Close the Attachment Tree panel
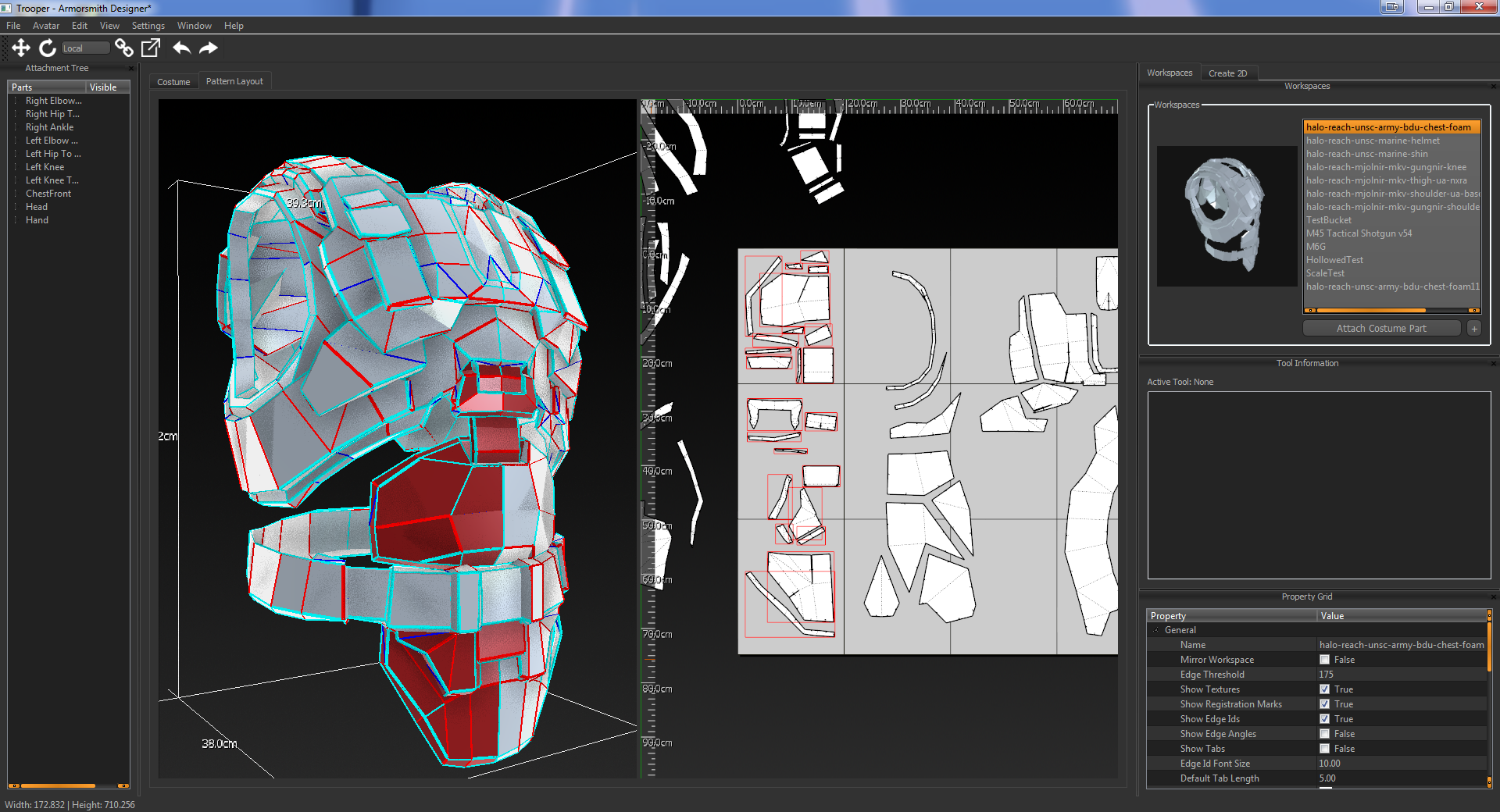This screenshot has height=812, width=1500. click(131, 69)
